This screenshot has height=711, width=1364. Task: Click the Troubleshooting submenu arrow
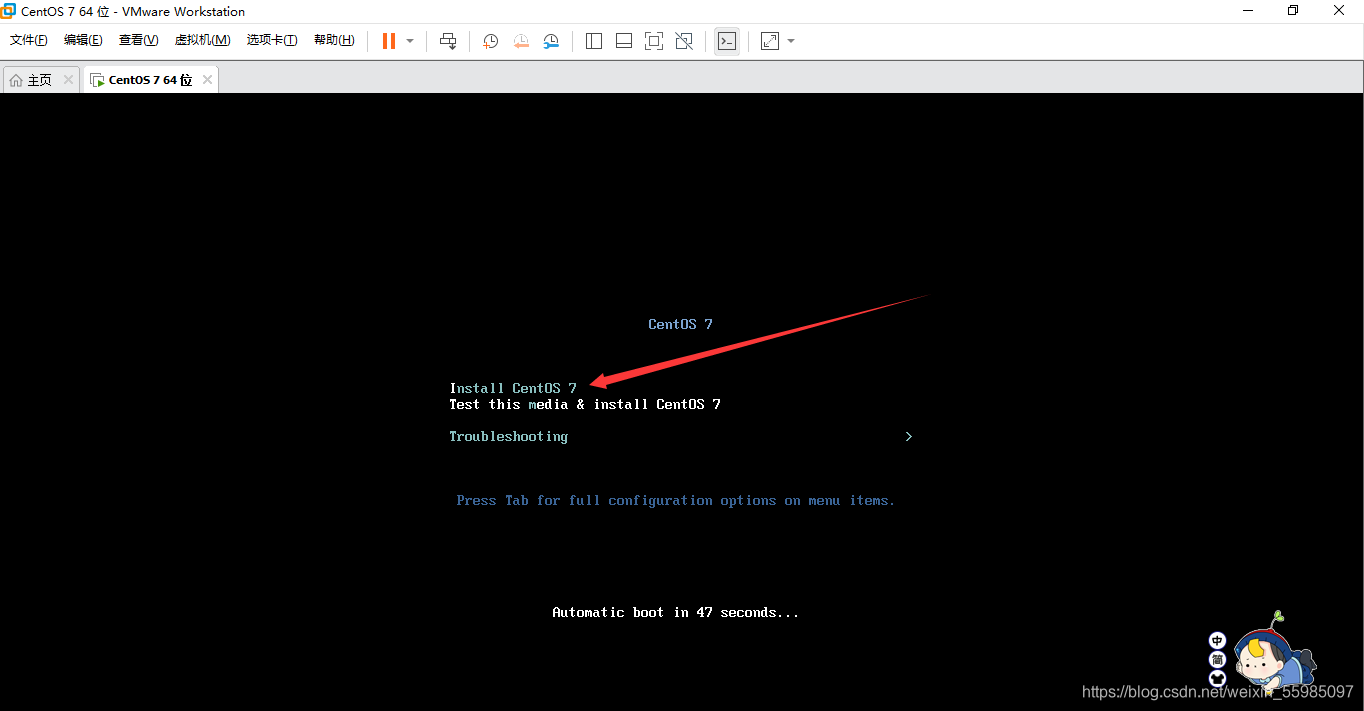[908, 437]
